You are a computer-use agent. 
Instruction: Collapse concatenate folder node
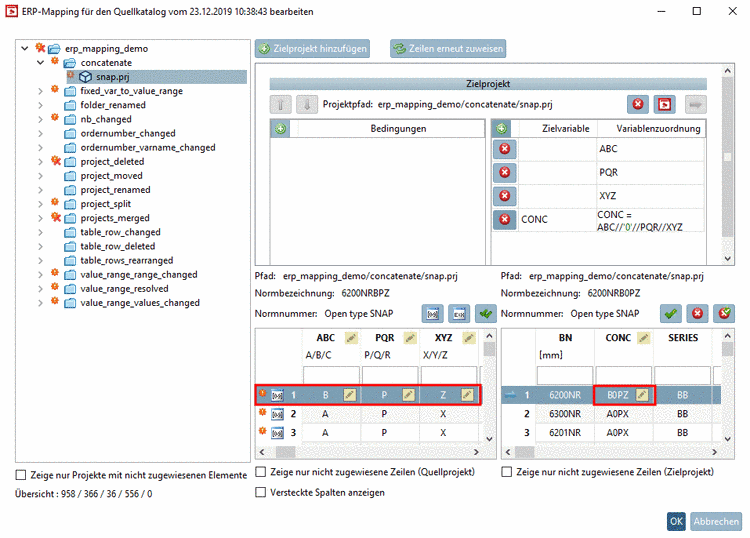click(x=40, y=62)
